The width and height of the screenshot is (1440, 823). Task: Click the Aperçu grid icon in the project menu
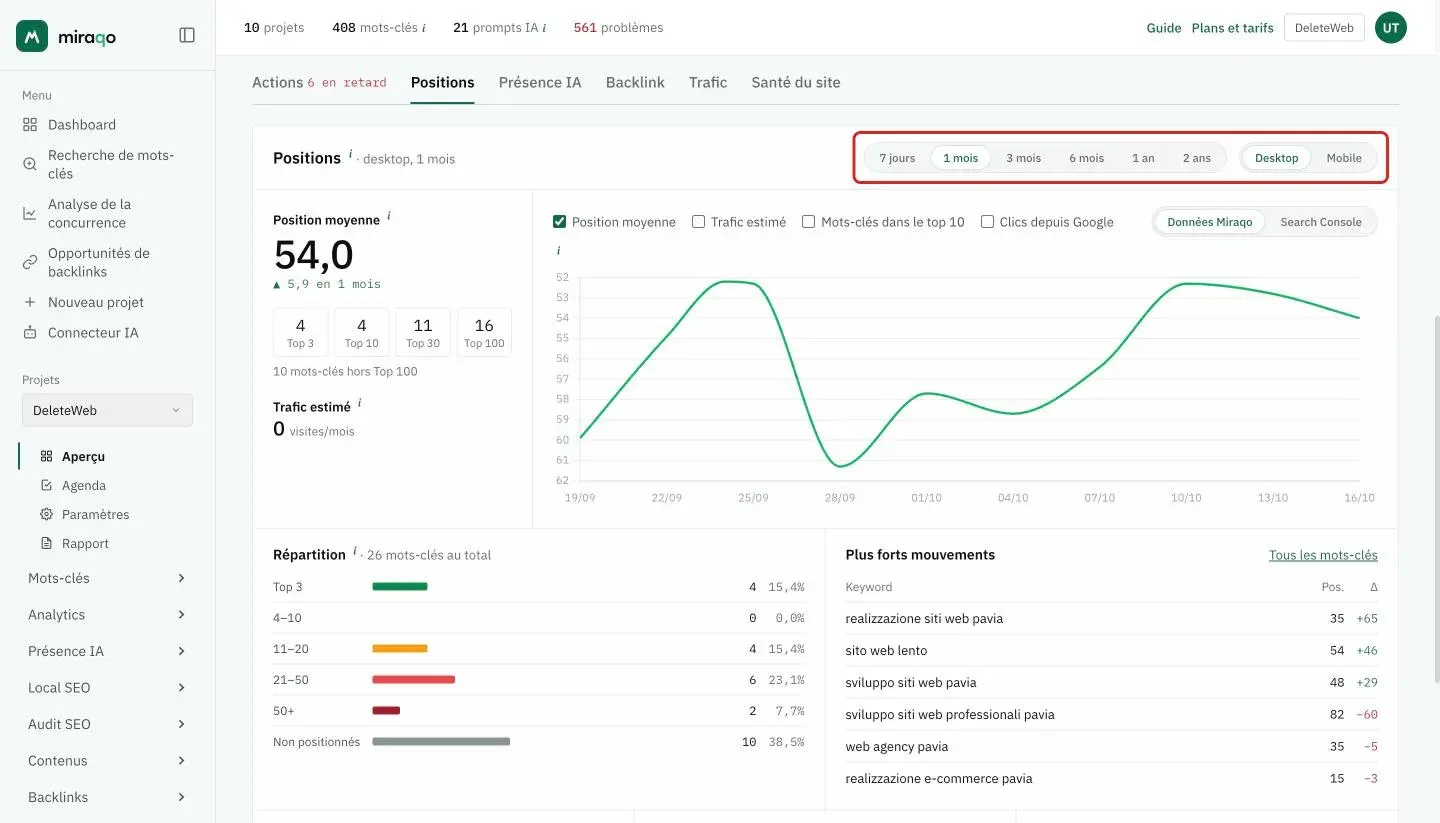coord(46,456)
